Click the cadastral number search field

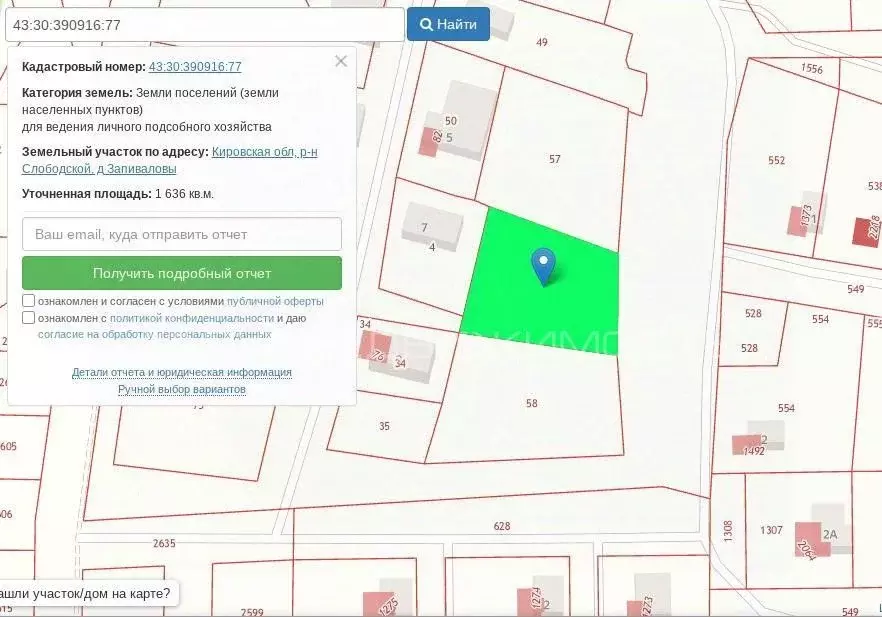(205, 24)
